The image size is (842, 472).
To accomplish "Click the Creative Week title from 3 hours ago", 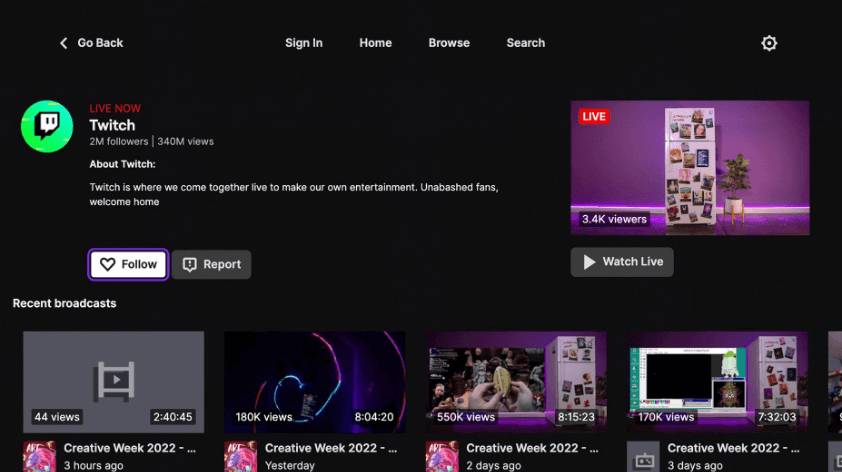I will coord(129,448).
